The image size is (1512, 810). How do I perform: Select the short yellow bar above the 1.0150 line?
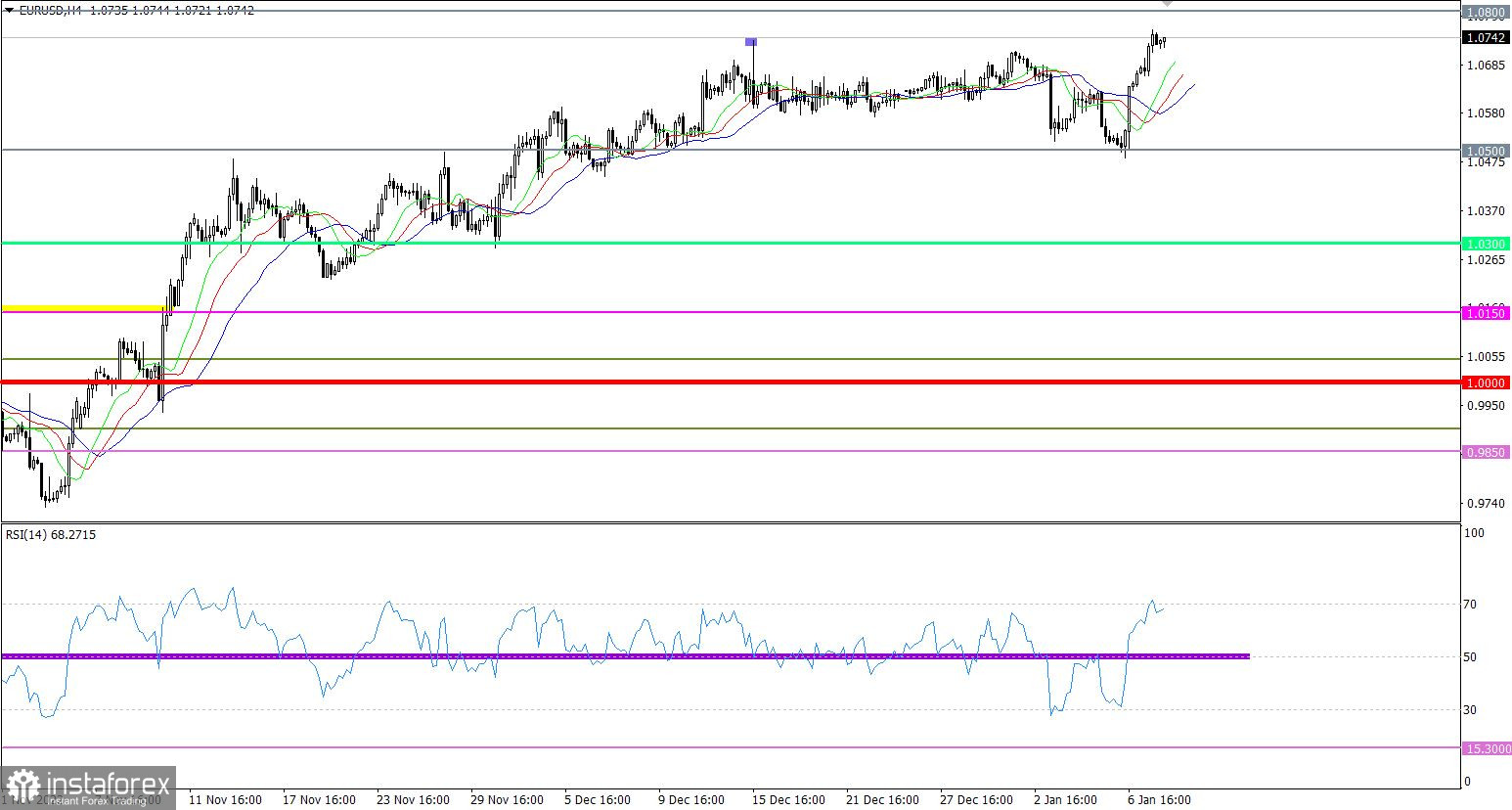(83, 308)
